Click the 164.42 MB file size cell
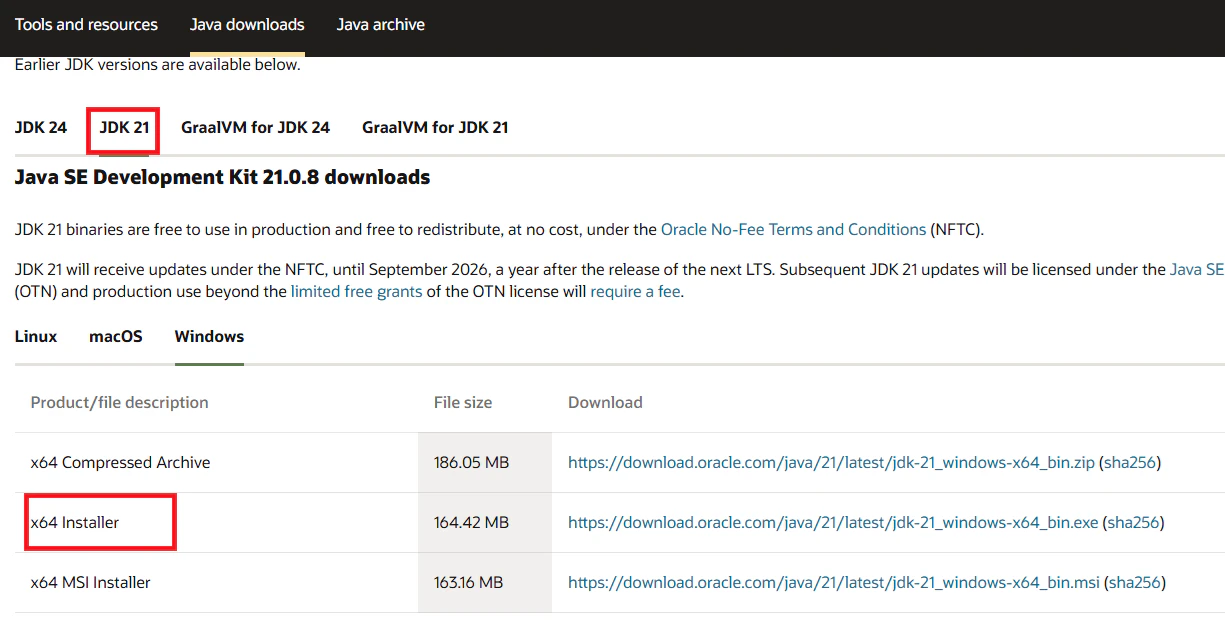This screenshot has height=620, width=1225. click(485, 523)
